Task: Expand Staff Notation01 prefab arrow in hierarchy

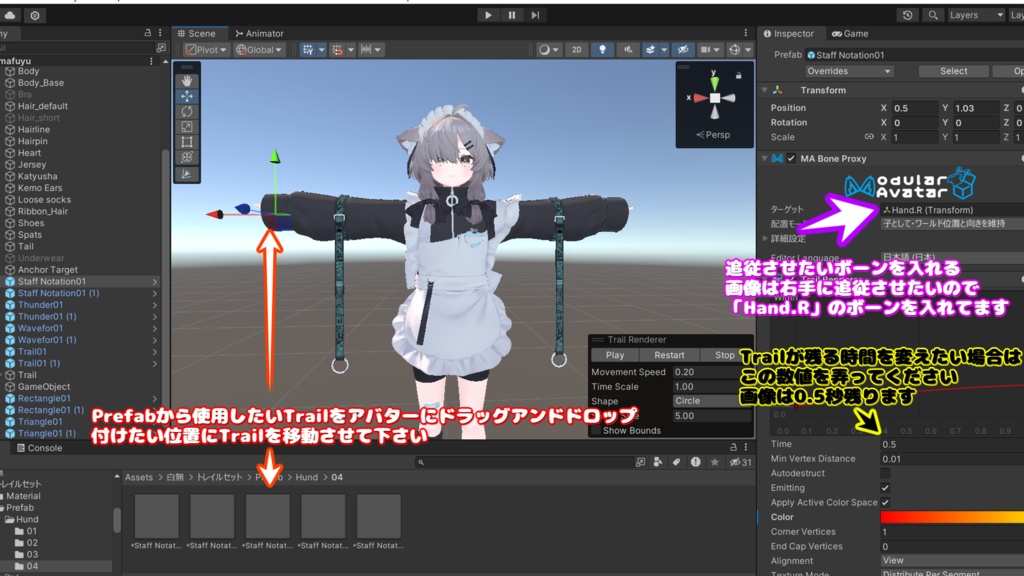Action: (x=155, y=281)
